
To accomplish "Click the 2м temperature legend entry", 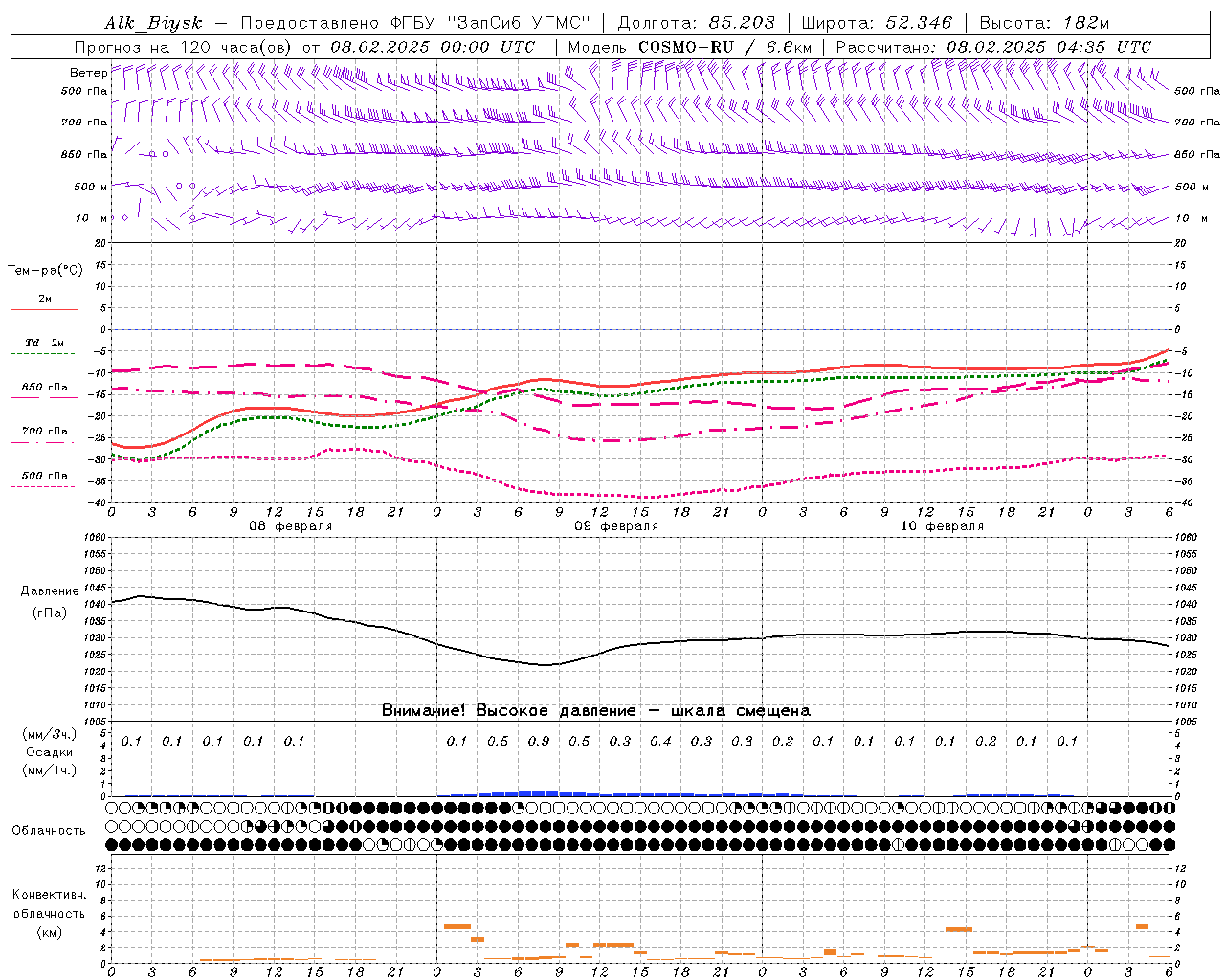I will pyautogui.click(x=45, y=299).
